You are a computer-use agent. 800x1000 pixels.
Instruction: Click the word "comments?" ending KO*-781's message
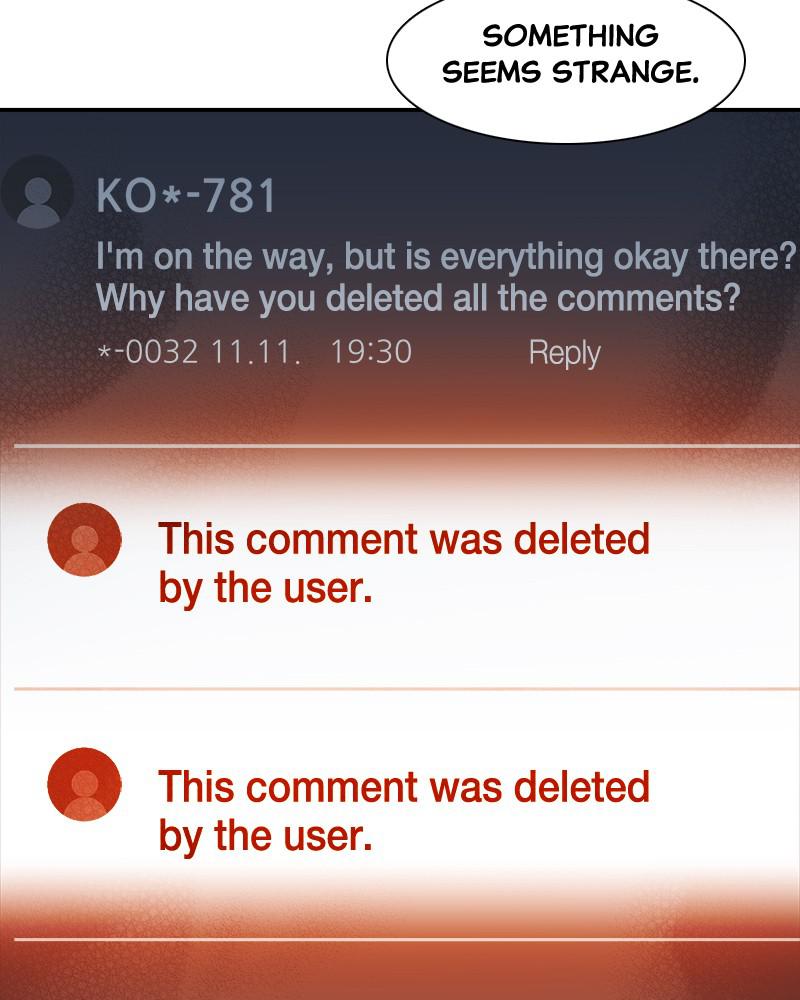pyautogui.click(x=649, y=298)
